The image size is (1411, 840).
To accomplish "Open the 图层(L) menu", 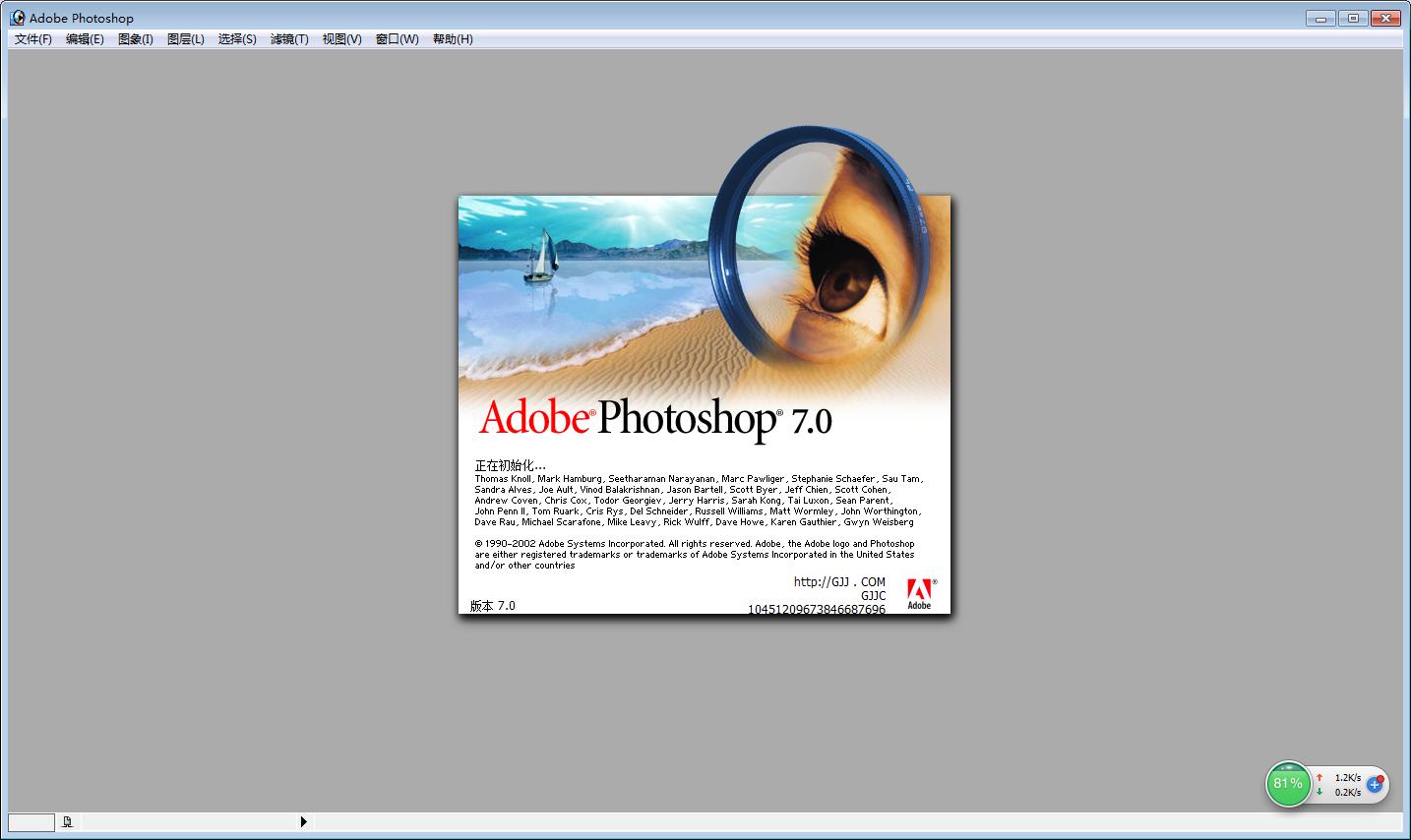I will tap(186, 39).
